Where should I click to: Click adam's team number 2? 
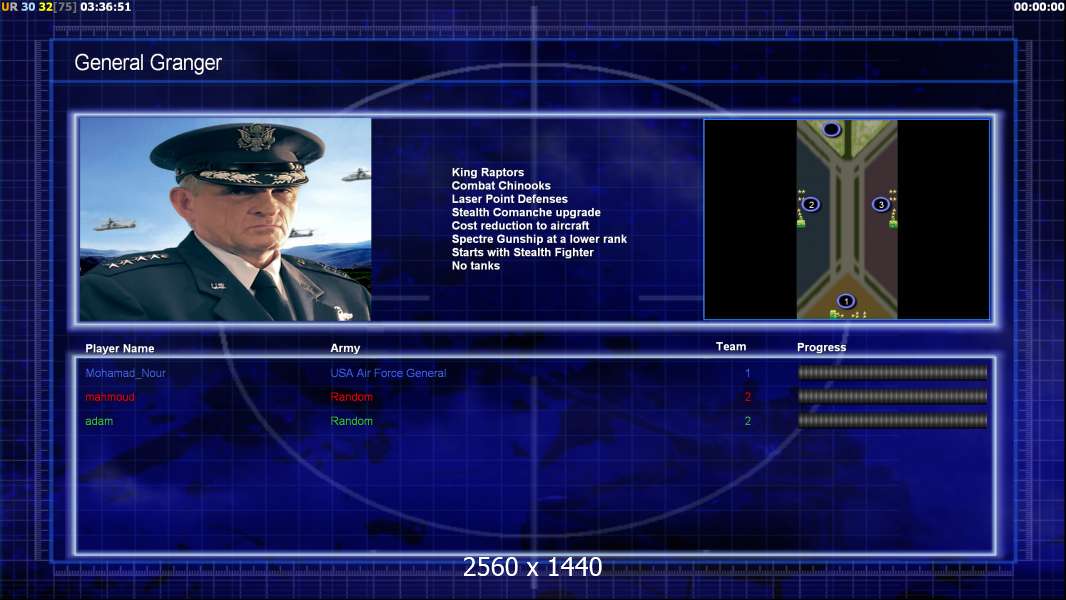pyautogui.click(x=747, y=421)
